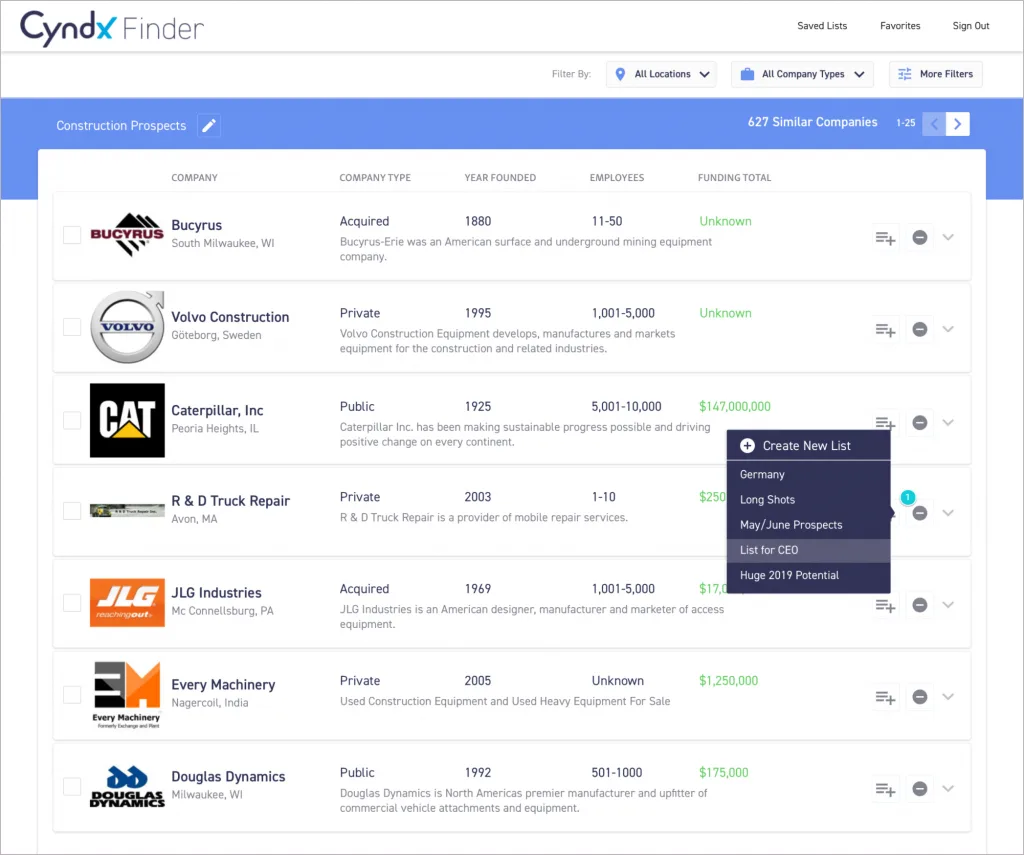Open the JLG Industries company name
The height and width of the screenshot is (855, 1024).
pos(216,592)
